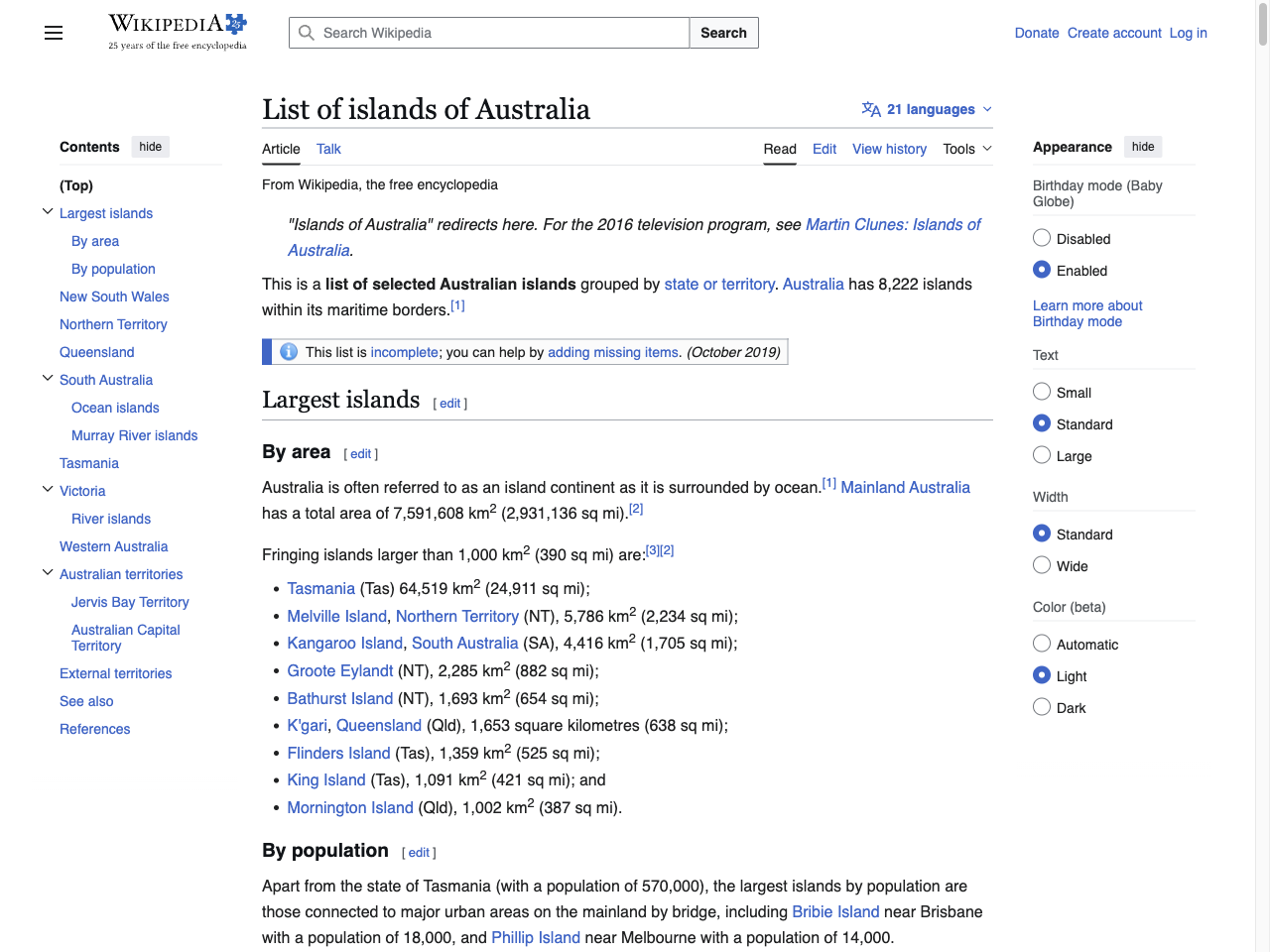Open the Tools dropdown
This screenshot has height=952, width=1270.
pos(965,149)
